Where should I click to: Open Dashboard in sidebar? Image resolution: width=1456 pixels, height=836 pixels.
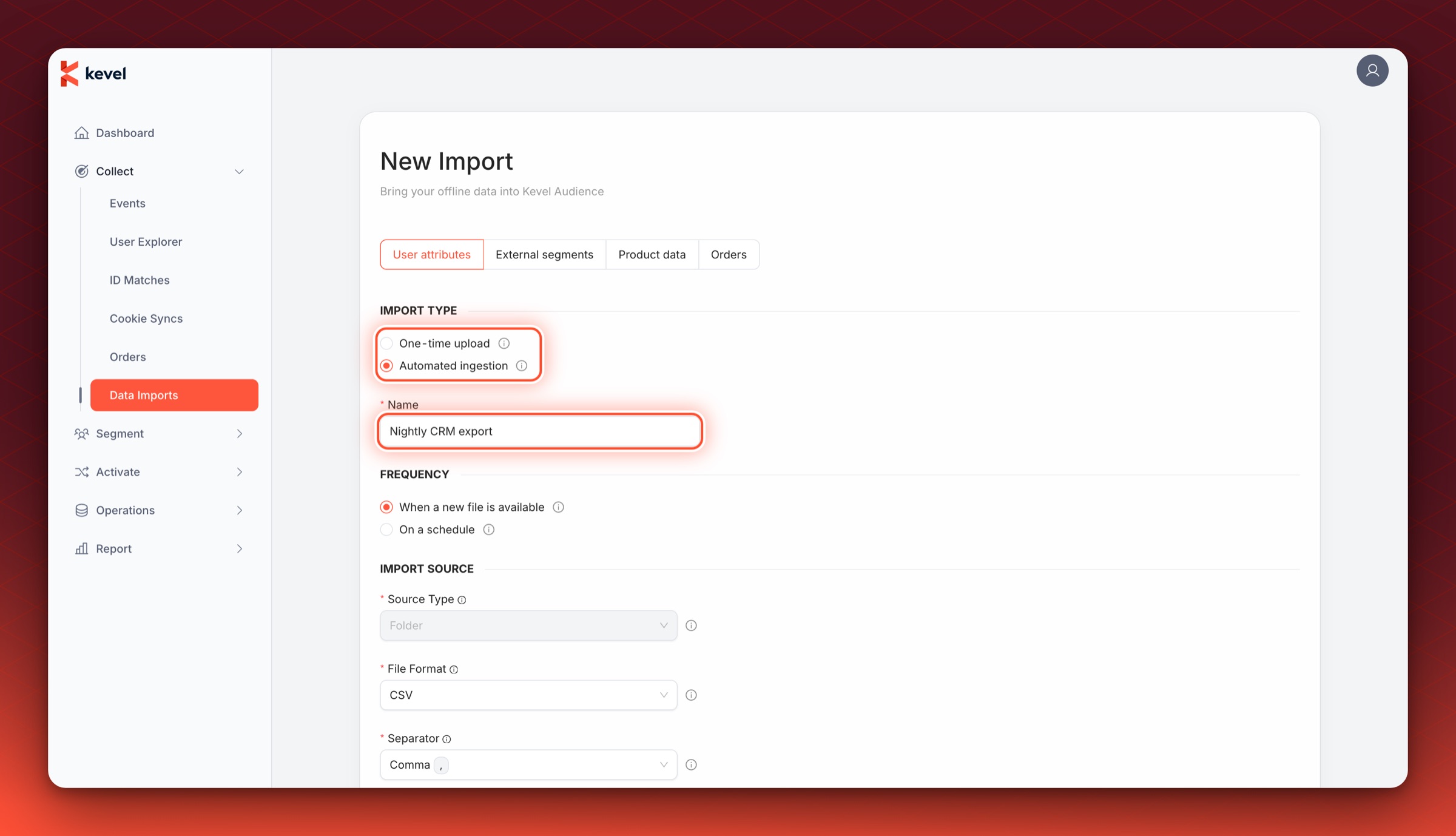pyautogui.click(x=125, y=133)
